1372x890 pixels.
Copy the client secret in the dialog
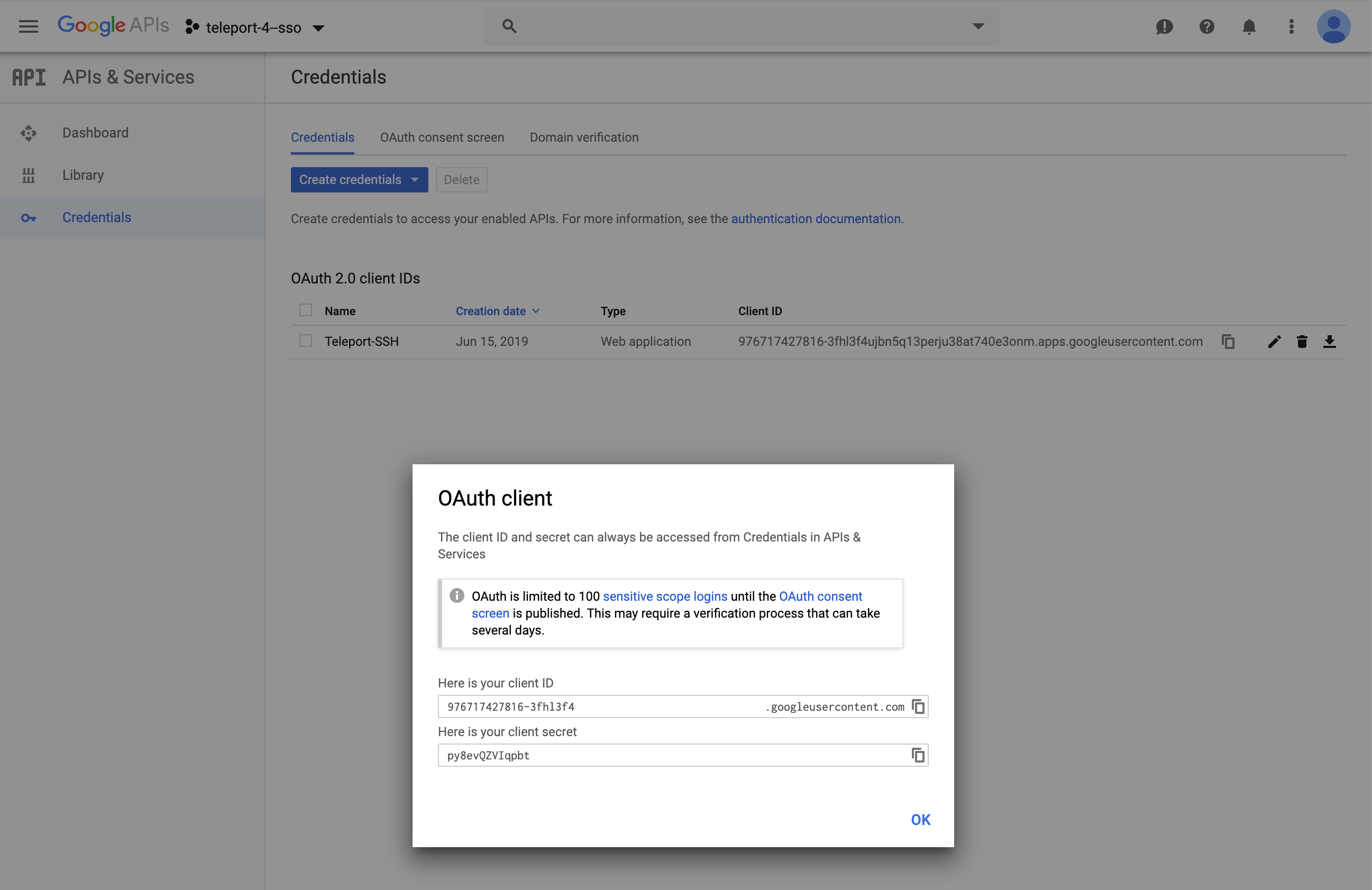pyautogui.click(x=918, y=755)
